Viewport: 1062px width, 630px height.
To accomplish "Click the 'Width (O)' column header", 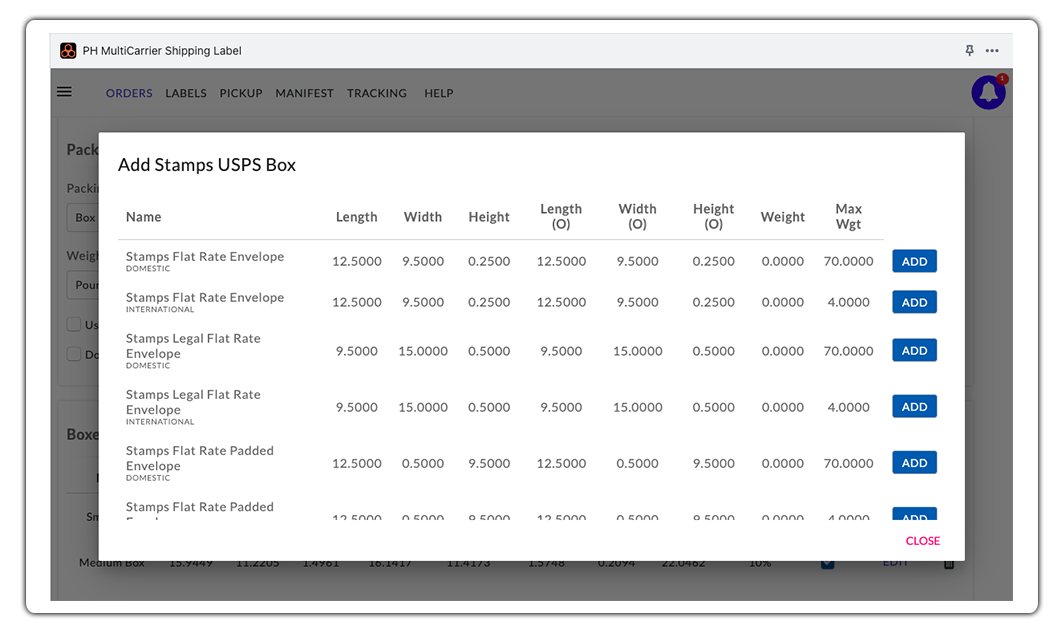I will pyautogui.click(x=637, y=217).
